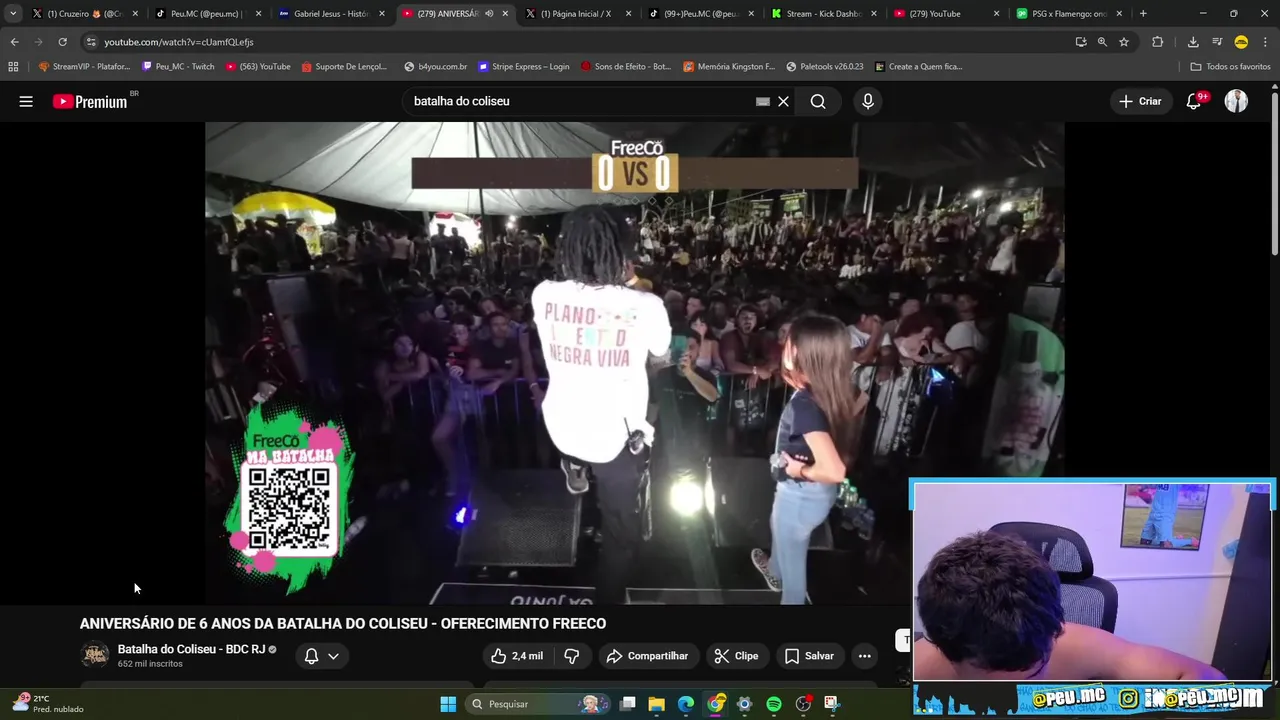
Task: Switch to Página Inicial / X tab
Action: [576, 14]
